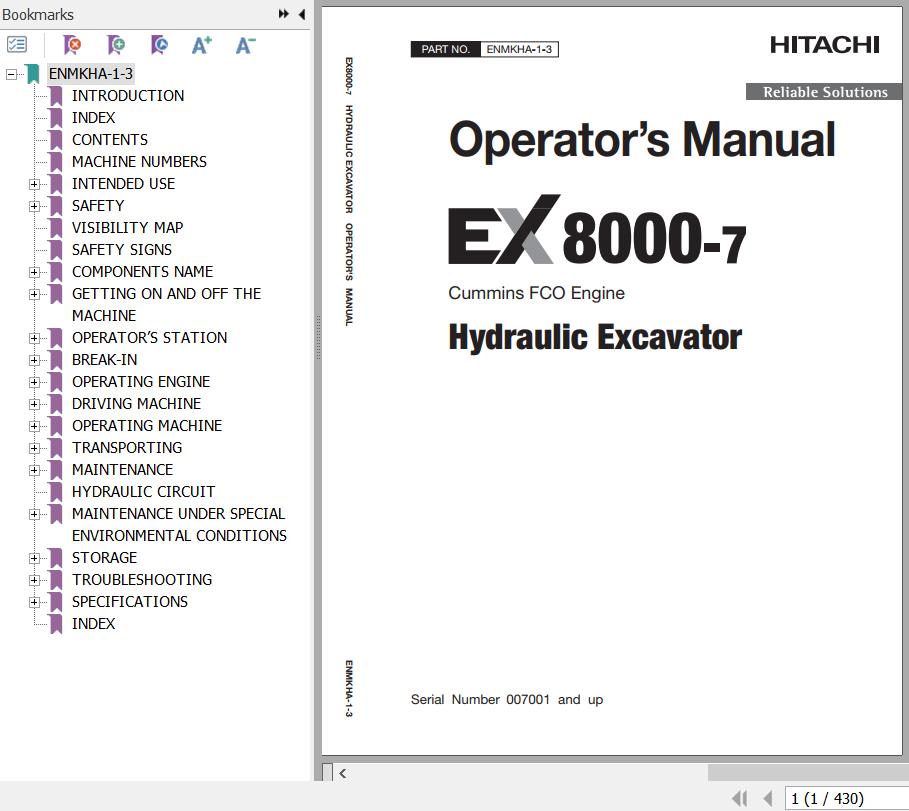The image size is (909, 811).
Task: Expand the TROUBLESHOOTING bookmark
Action: pyautogui.click(x=34, y=581)
